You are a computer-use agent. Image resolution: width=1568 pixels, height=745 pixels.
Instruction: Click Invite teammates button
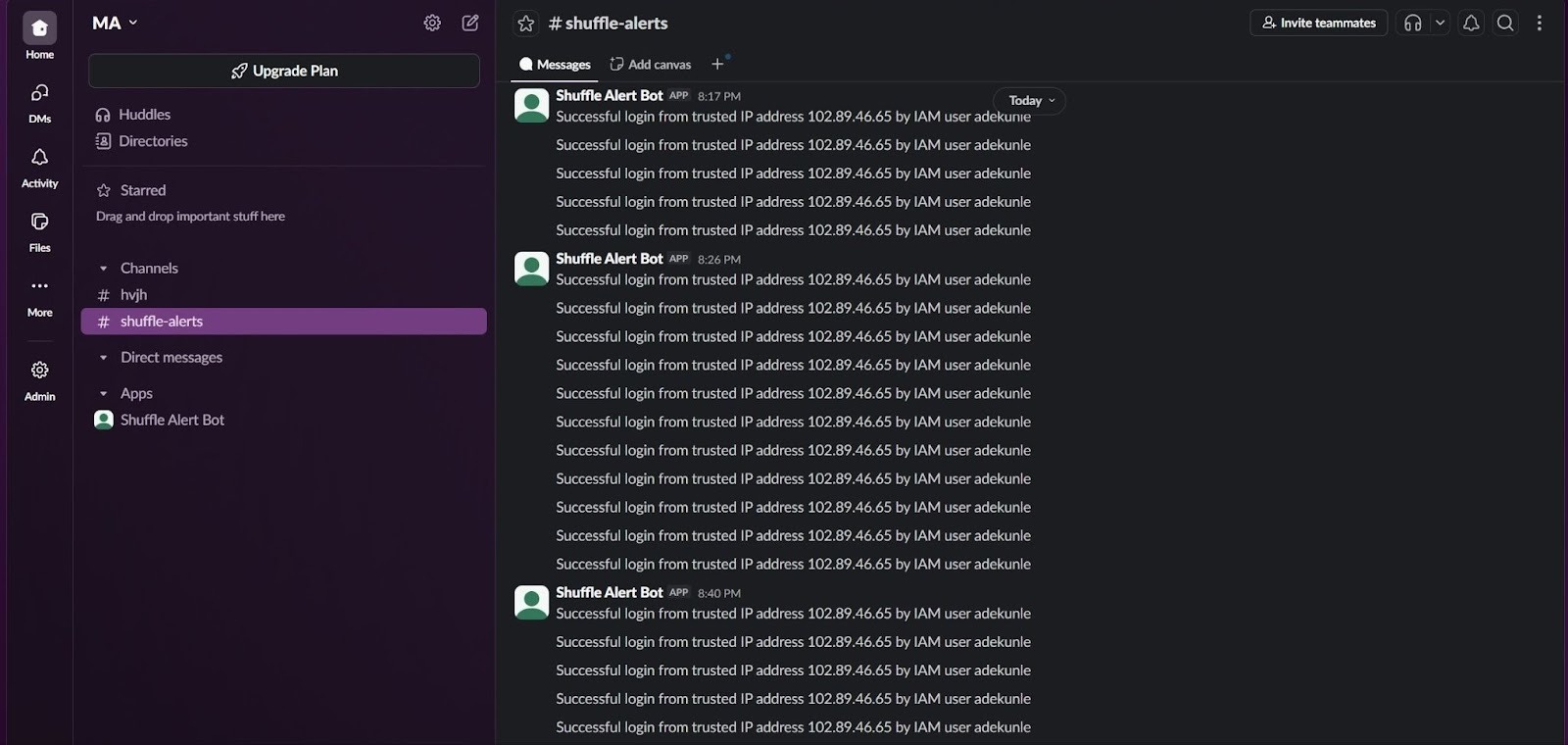pyautogui.click(x=1318, y=23)
